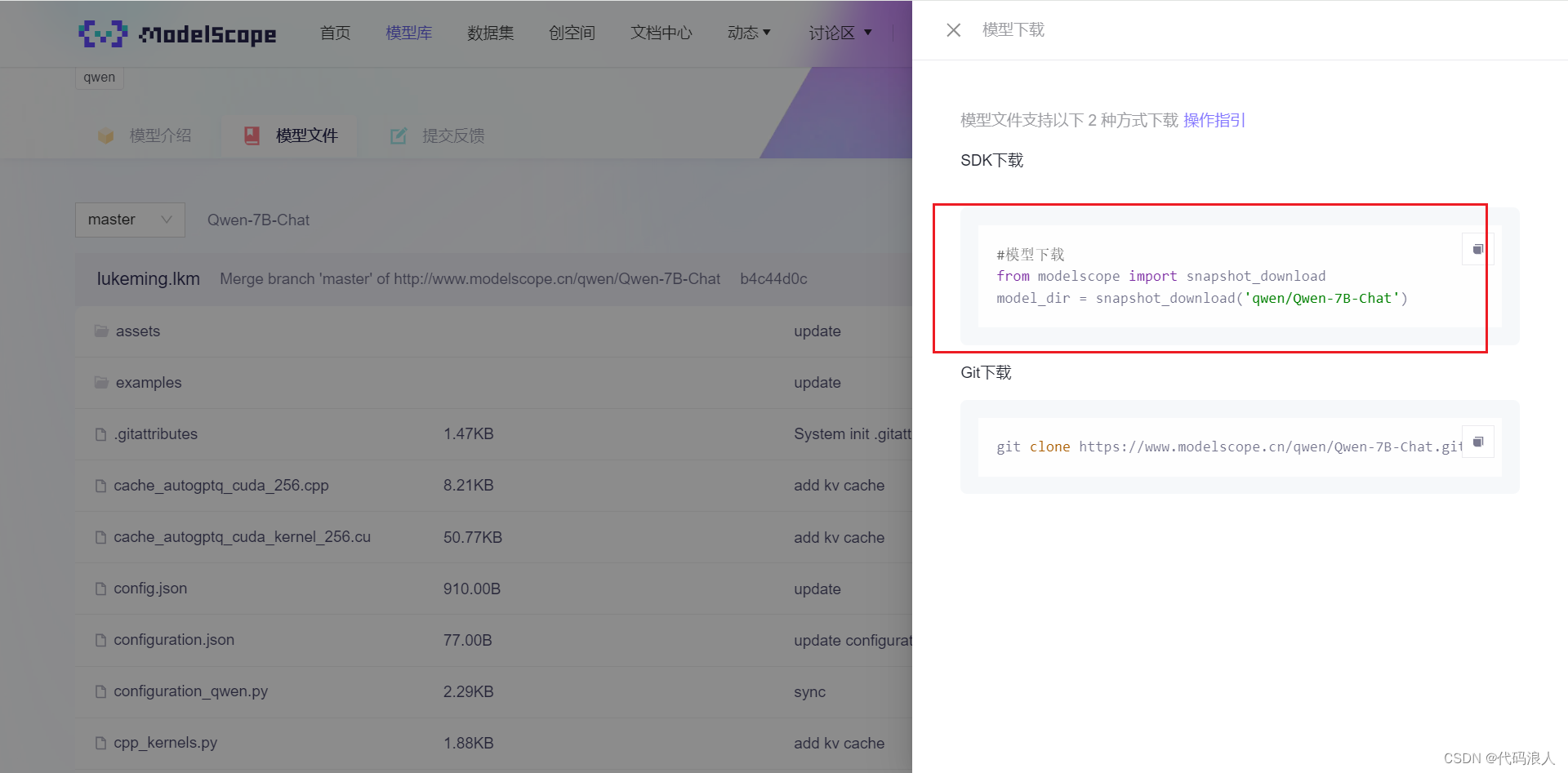The width and height of the screenshot is (1568, 773).
Task: Click the 'update' message in assets row
Action: (817, 331)
